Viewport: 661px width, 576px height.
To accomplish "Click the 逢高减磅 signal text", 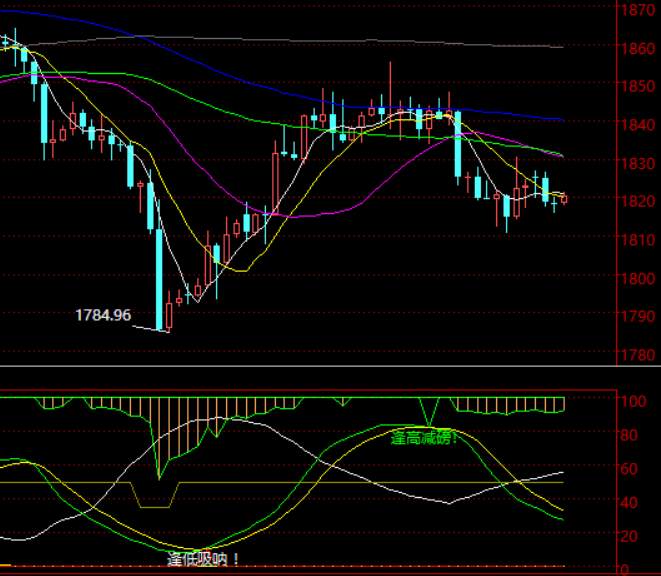I will click(424, 438).
